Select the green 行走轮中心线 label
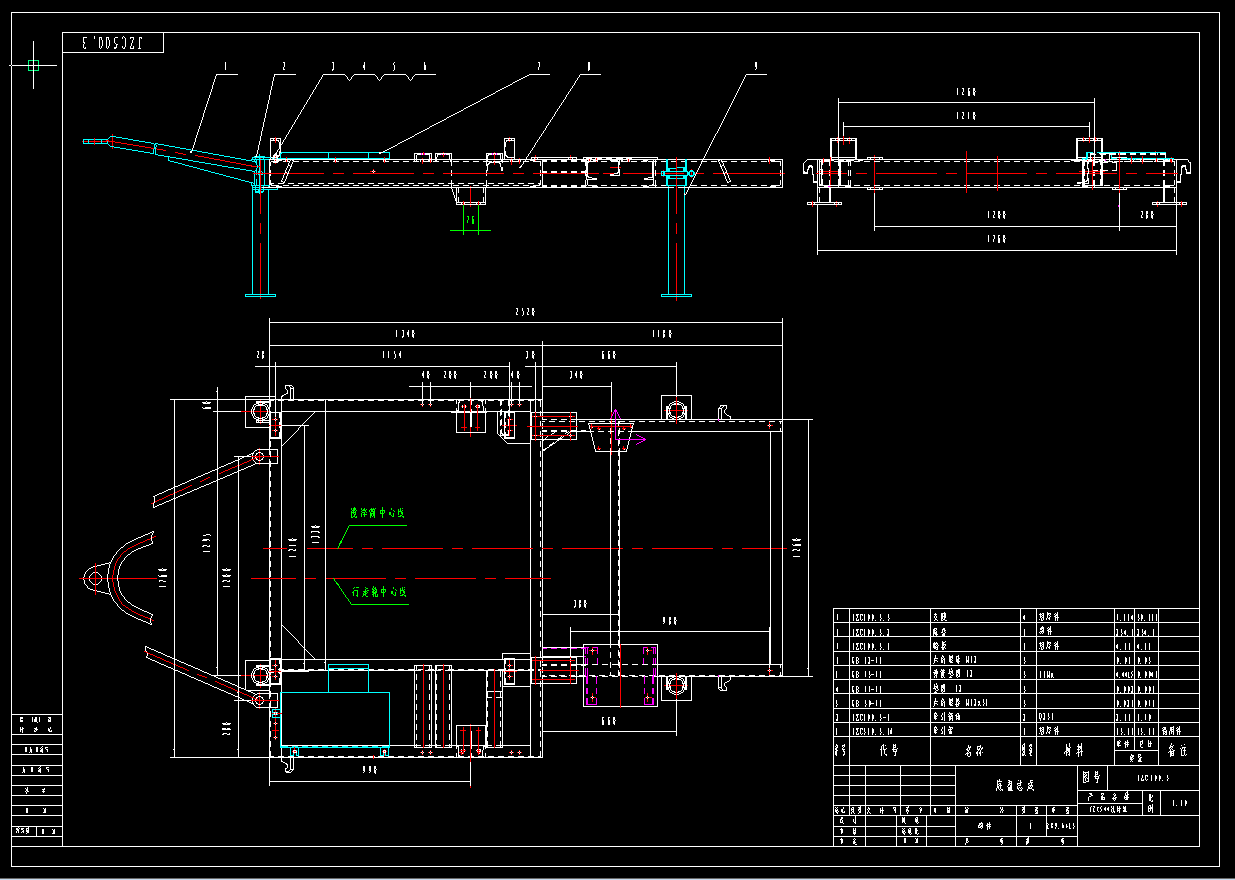 [x=380, y=592]
